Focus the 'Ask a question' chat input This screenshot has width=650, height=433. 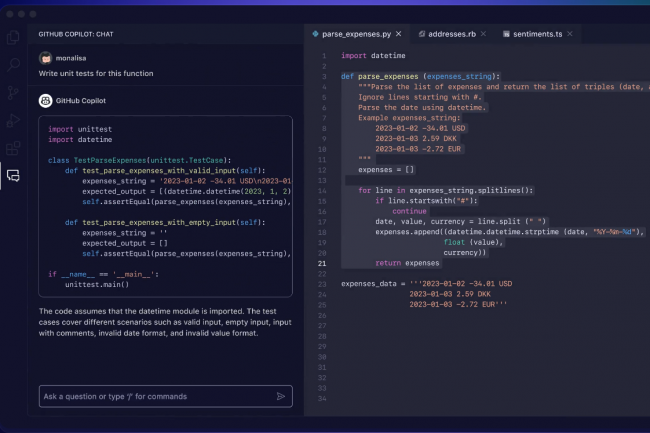tap(155, 396)
